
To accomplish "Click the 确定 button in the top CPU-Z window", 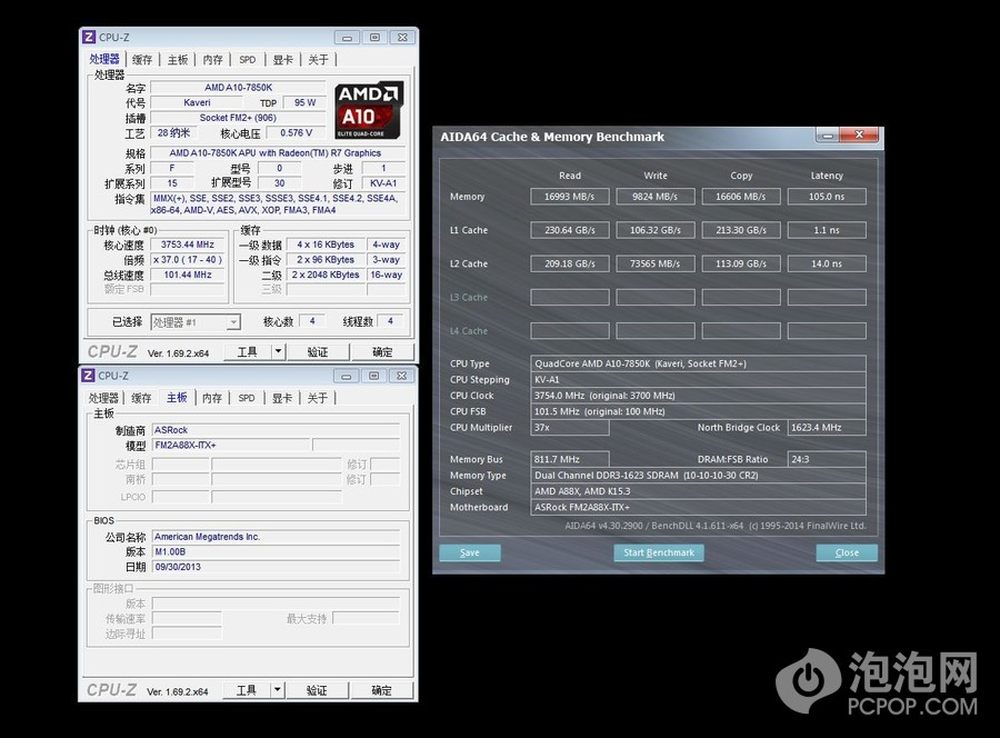I will tap(382, 351).
